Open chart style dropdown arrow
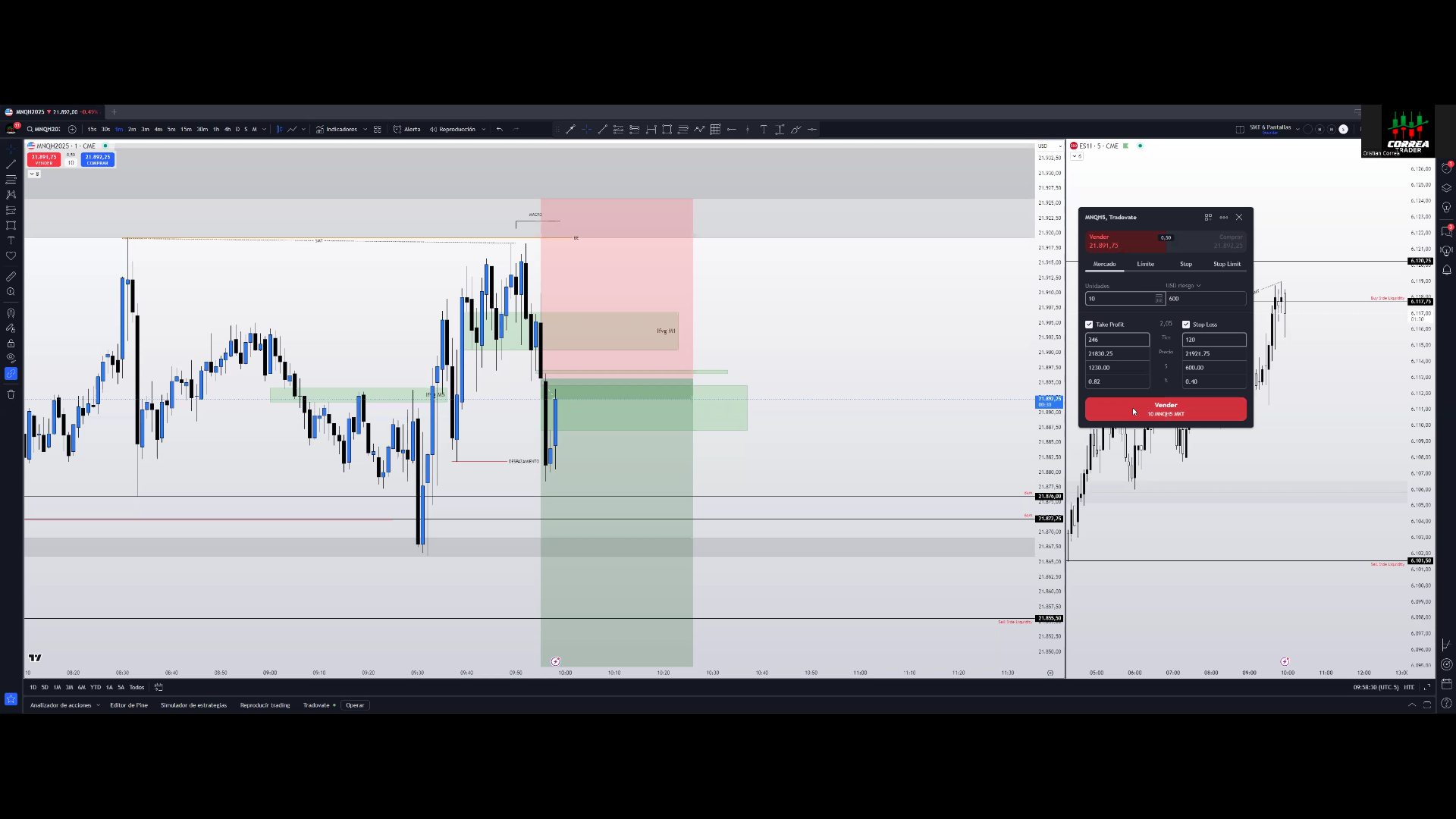This screenshot has width=1456, height=819. tap(303, 130)
